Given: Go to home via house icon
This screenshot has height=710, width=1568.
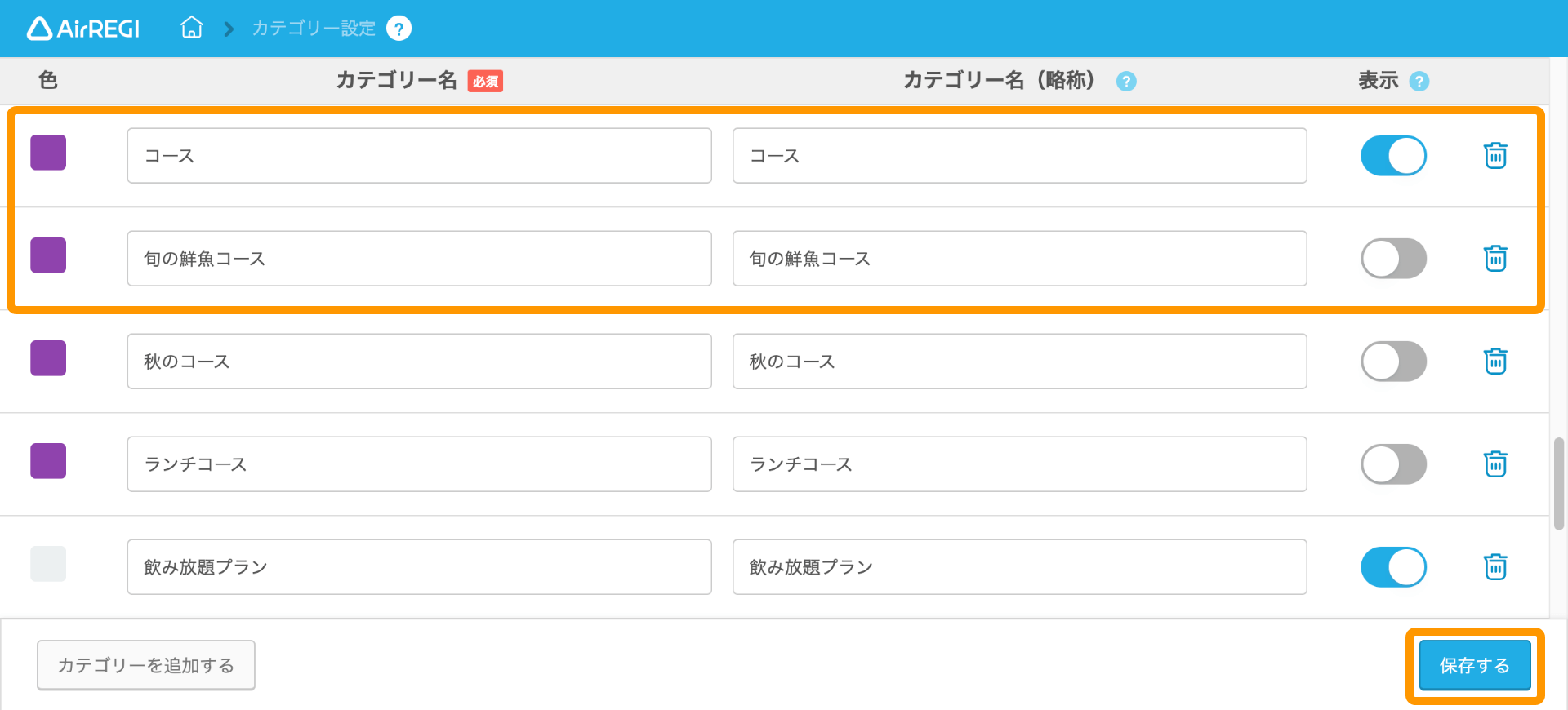Looking at the screenshot, I should (192, 28).
